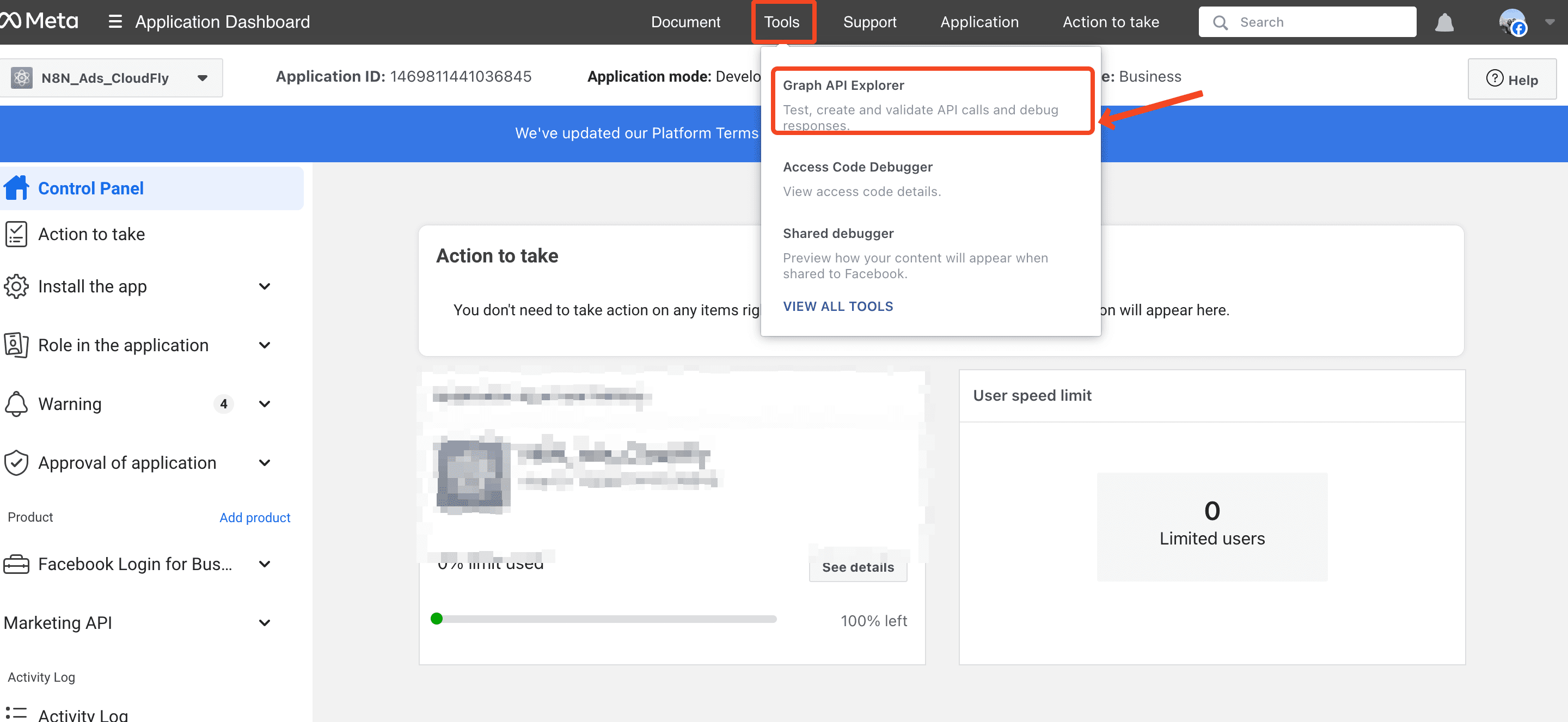
Task: Click the Approval of application shield icon
Action: click(16, 463)
